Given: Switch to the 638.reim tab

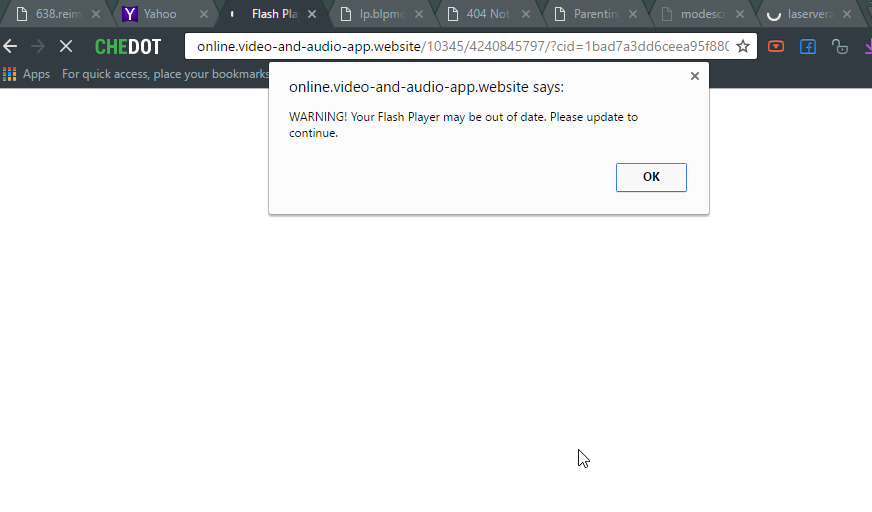Looking at the screenshot, I should click(x=56, y=14).
